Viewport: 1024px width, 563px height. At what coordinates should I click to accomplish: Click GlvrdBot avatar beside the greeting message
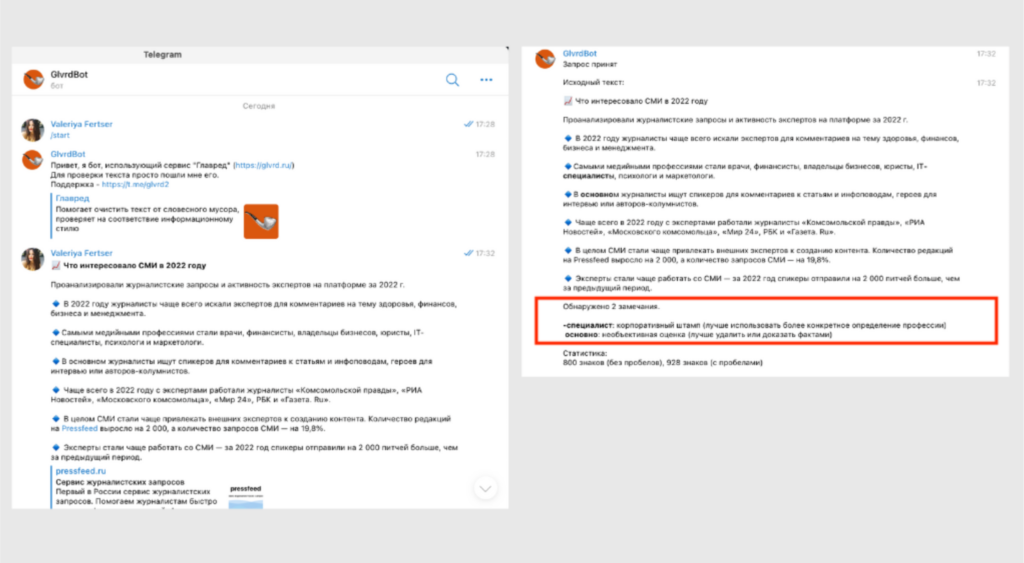click(x=33, y=160)
